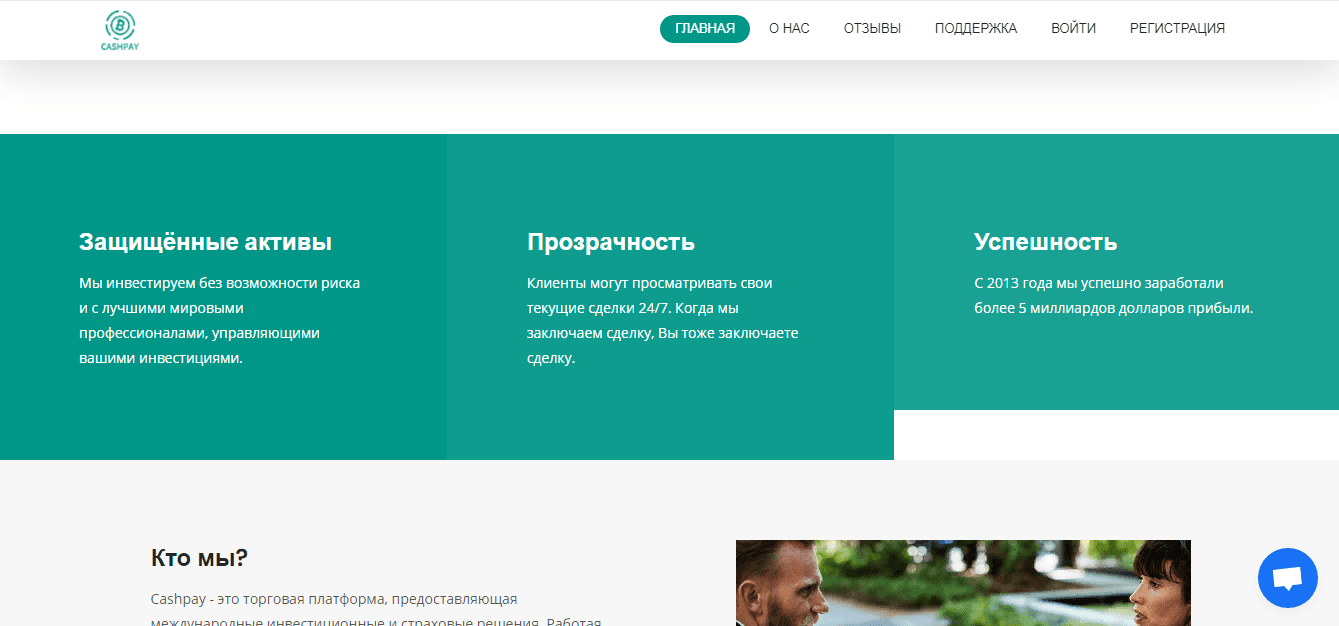Click the paragraph mentioning 24/7 deals
Viewport: 1339px width, 626px height.
point(662,320)
